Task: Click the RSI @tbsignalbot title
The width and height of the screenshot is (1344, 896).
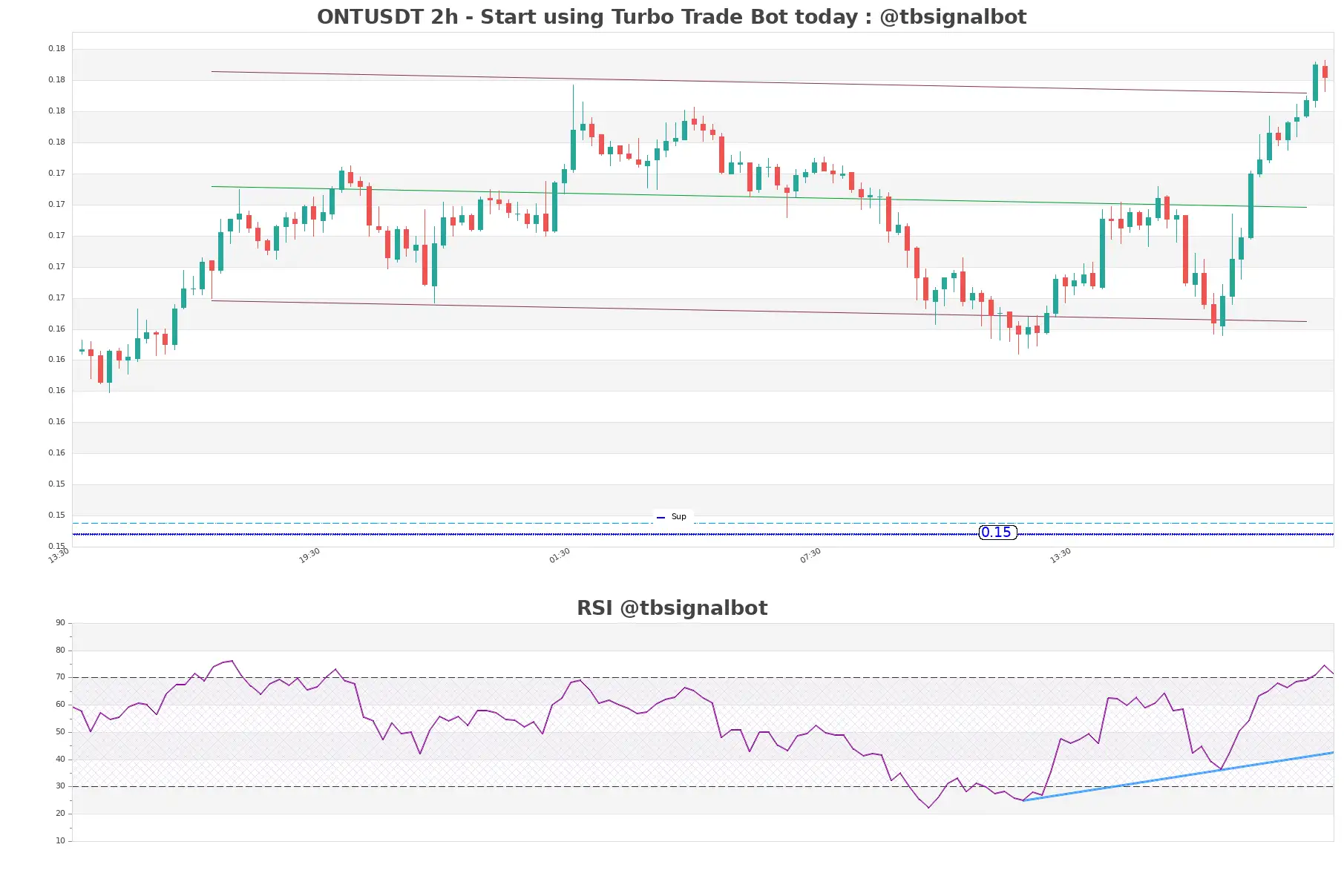Action: (672, 607)
